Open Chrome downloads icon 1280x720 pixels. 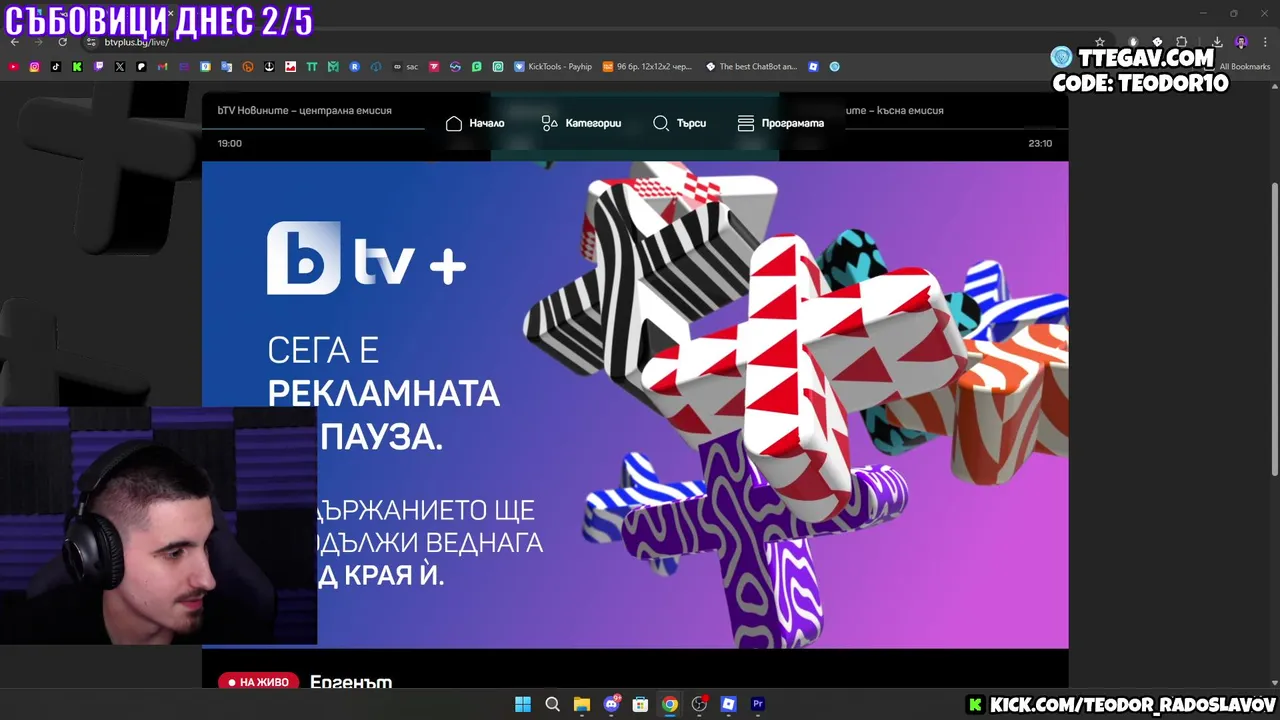click(x=1217, y=42)
